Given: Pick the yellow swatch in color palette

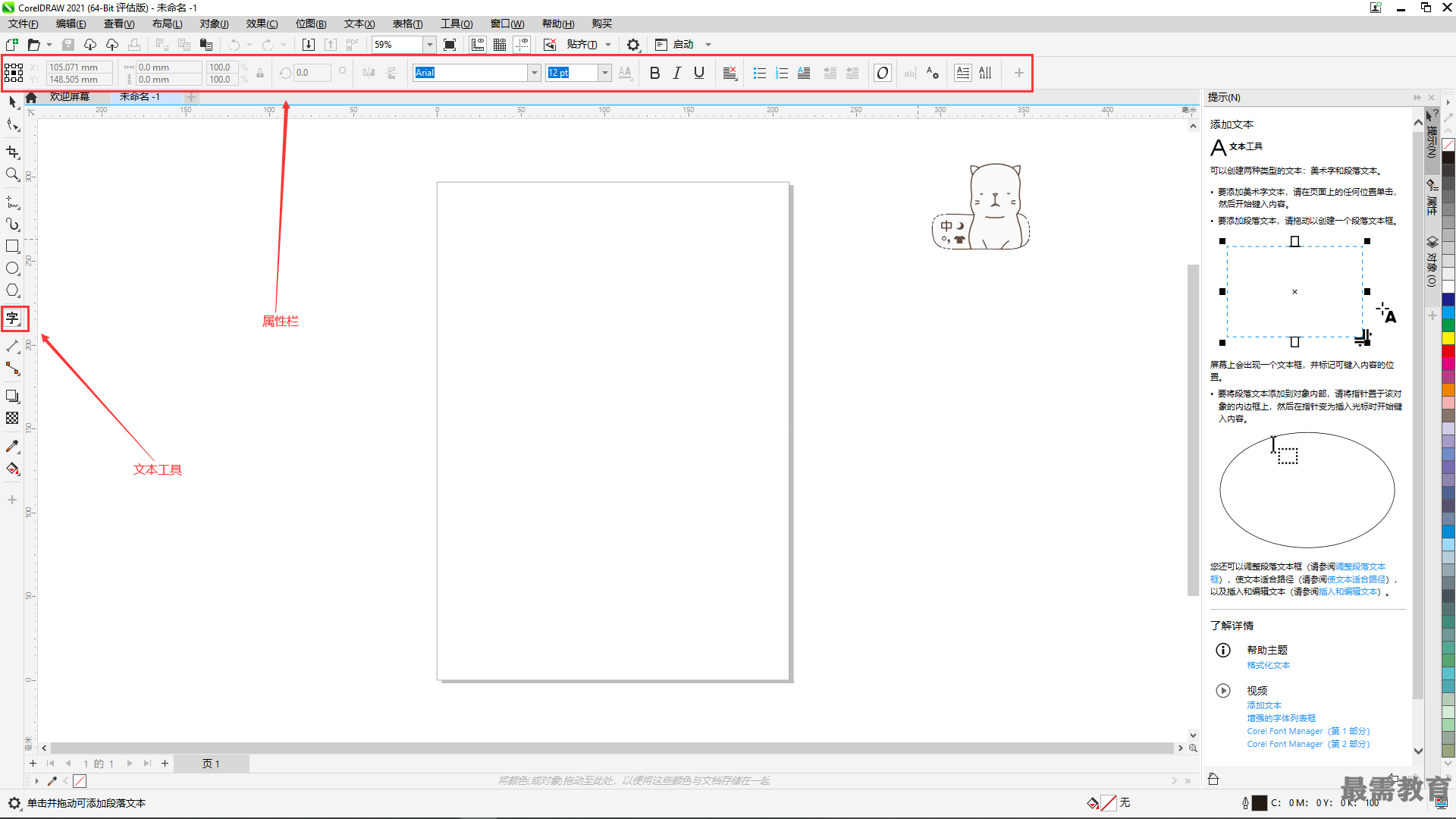Looking at the screenshot, I should [1448, 338].
